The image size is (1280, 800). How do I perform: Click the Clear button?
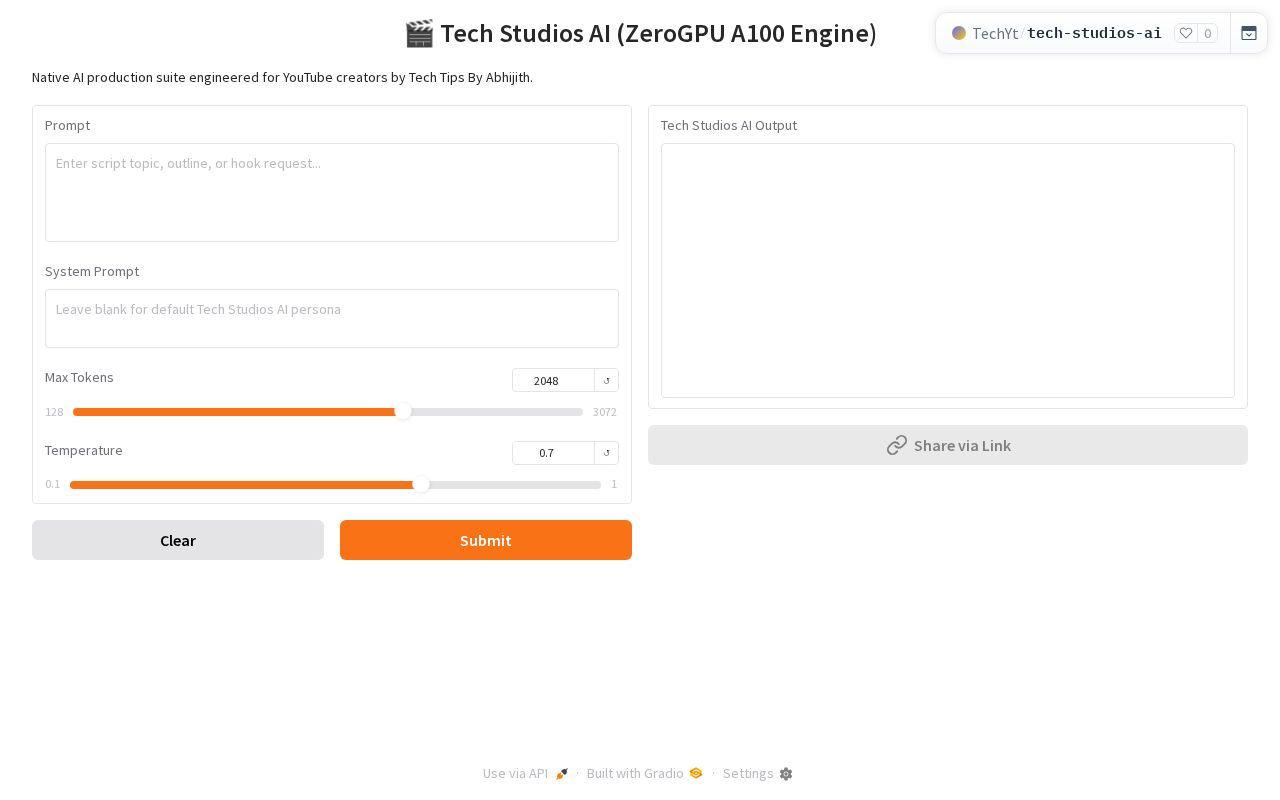178,540
